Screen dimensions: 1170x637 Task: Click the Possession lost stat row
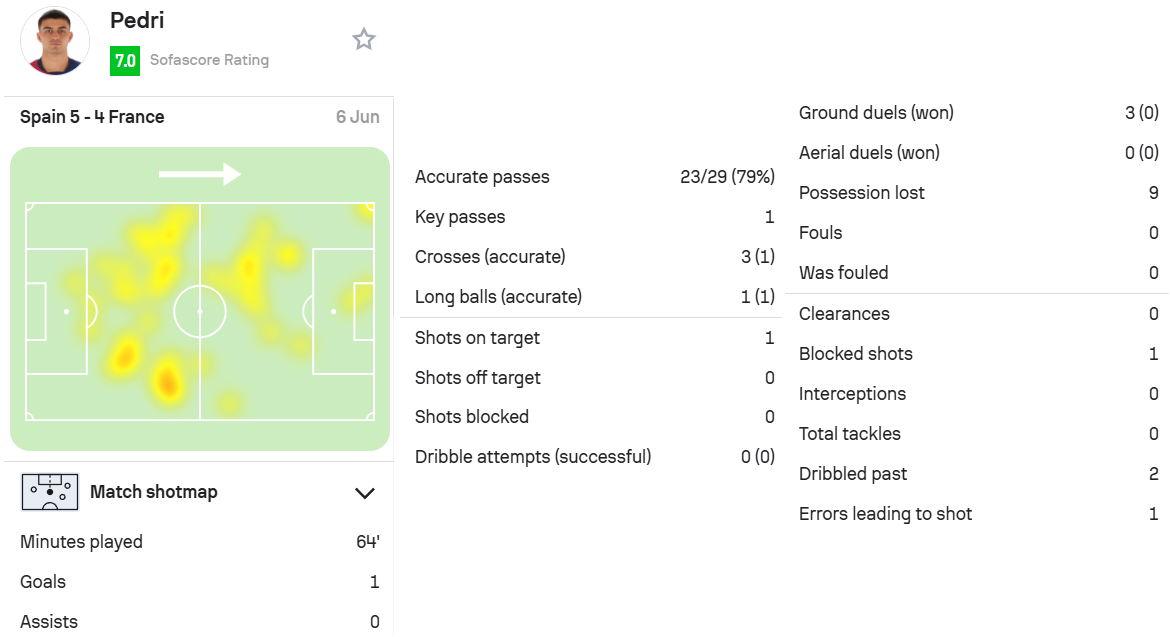point(978,192)
